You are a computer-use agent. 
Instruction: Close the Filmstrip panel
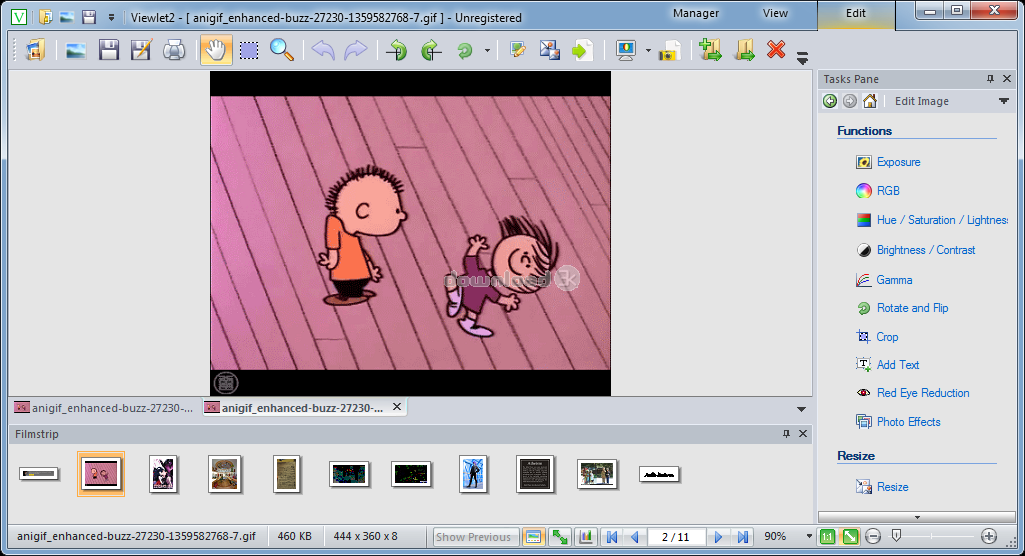(803, 434)
